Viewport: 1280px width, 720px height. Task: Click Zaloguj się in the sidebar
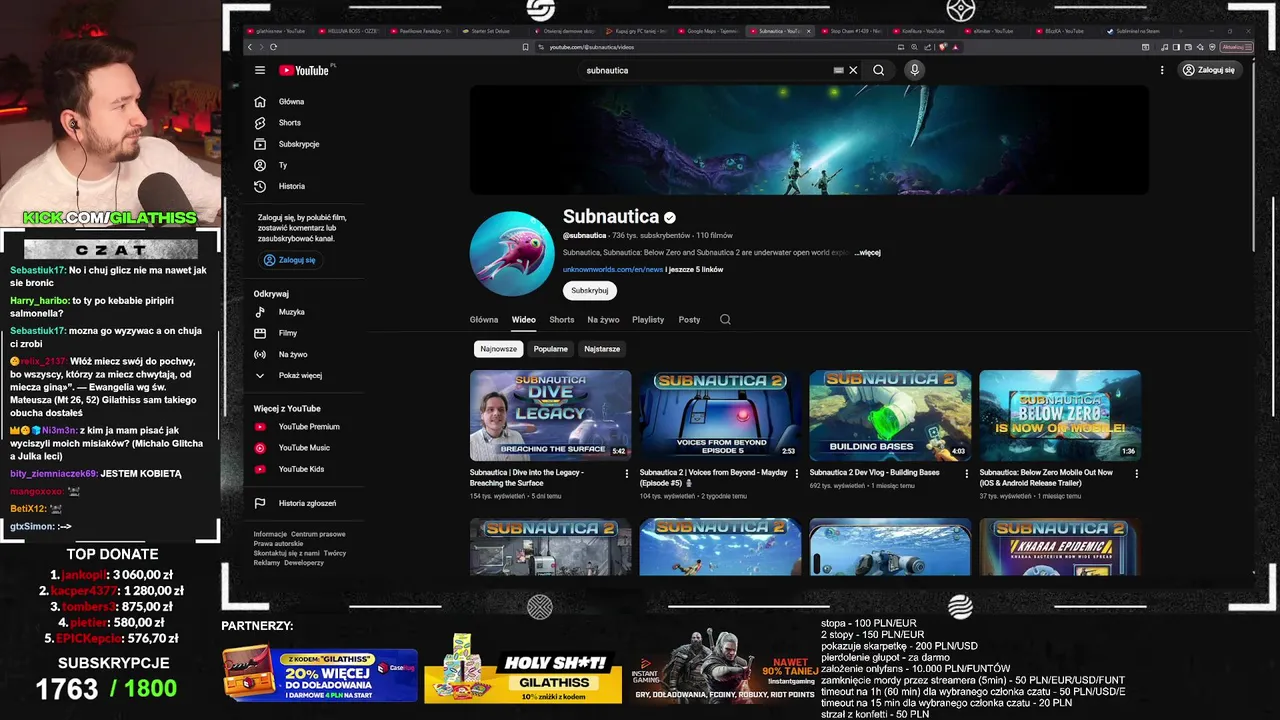tap(289, 260)
